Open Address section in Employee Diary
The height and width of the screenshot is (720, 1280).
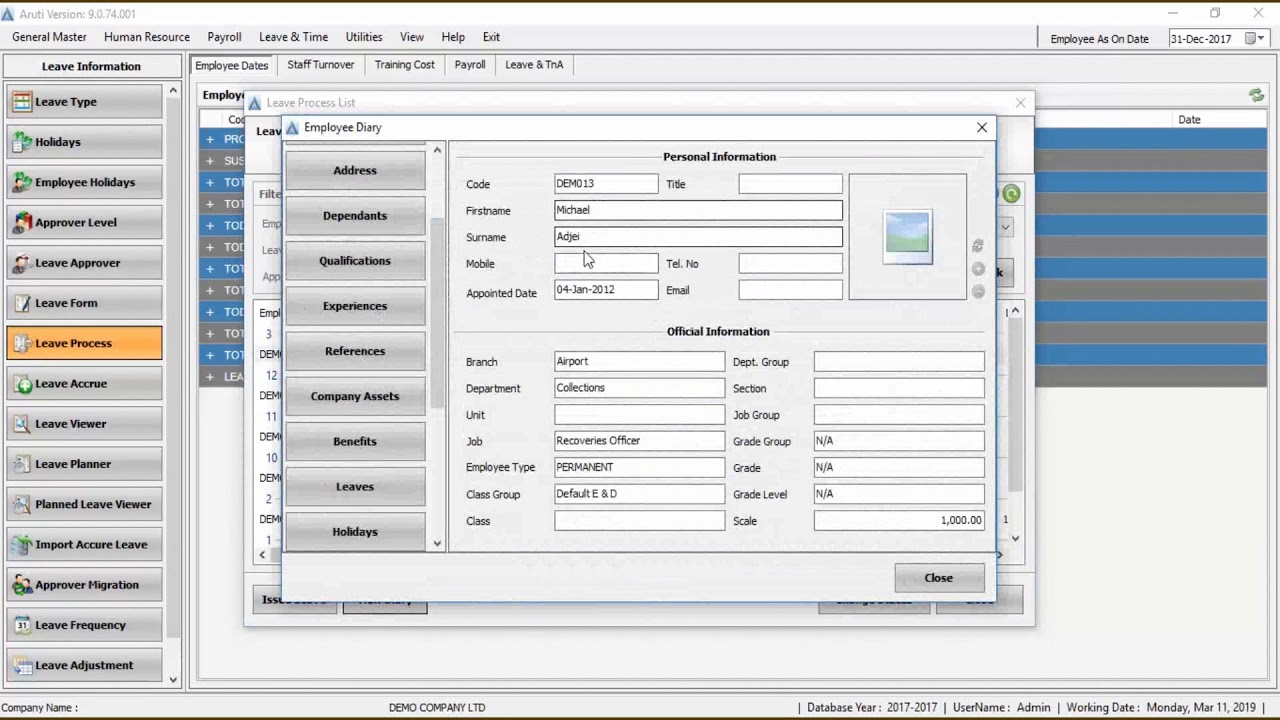[355, 171]
